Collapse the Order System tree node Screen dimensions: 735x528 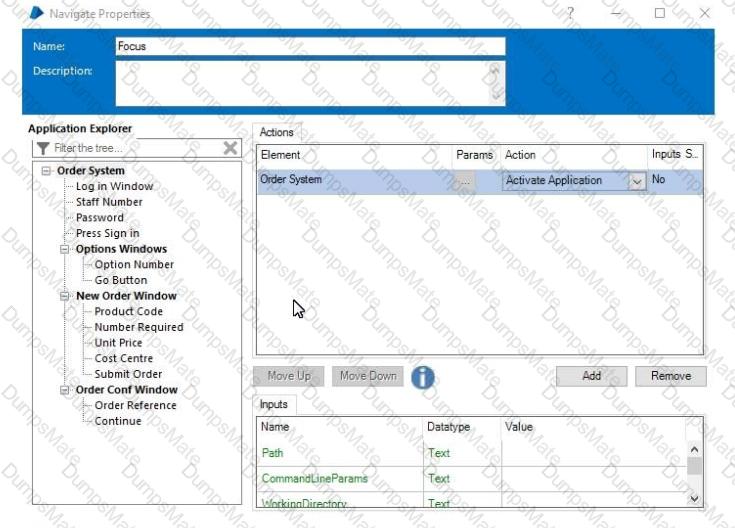[x=46, y=171]
